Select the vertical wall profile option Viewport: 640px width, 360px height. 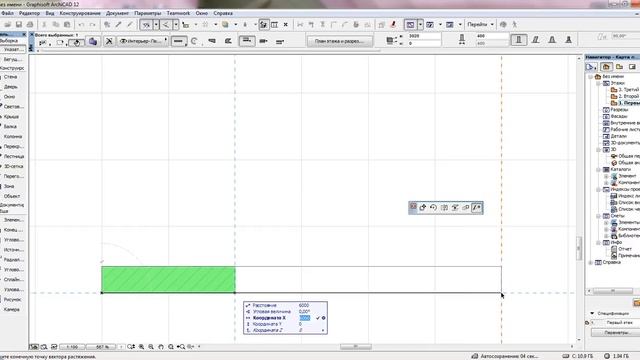519,40
